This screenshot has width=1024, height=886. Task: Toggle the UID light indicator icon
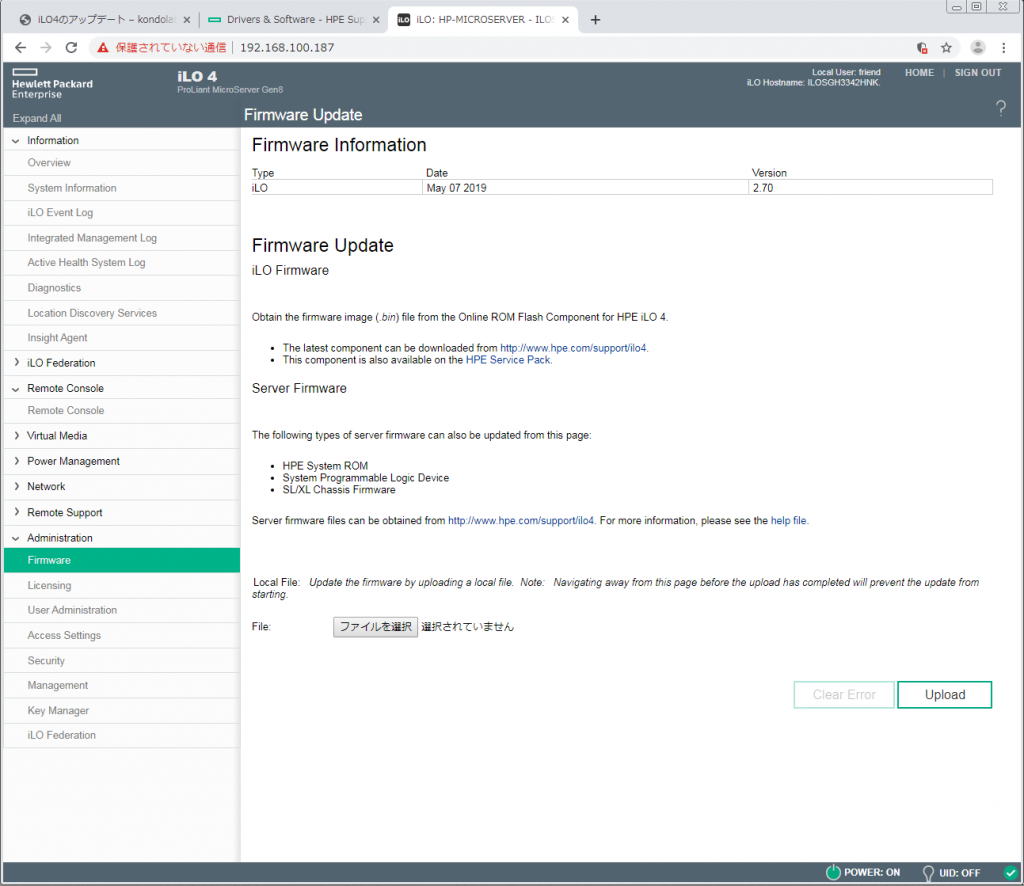[x=928, y=872]
